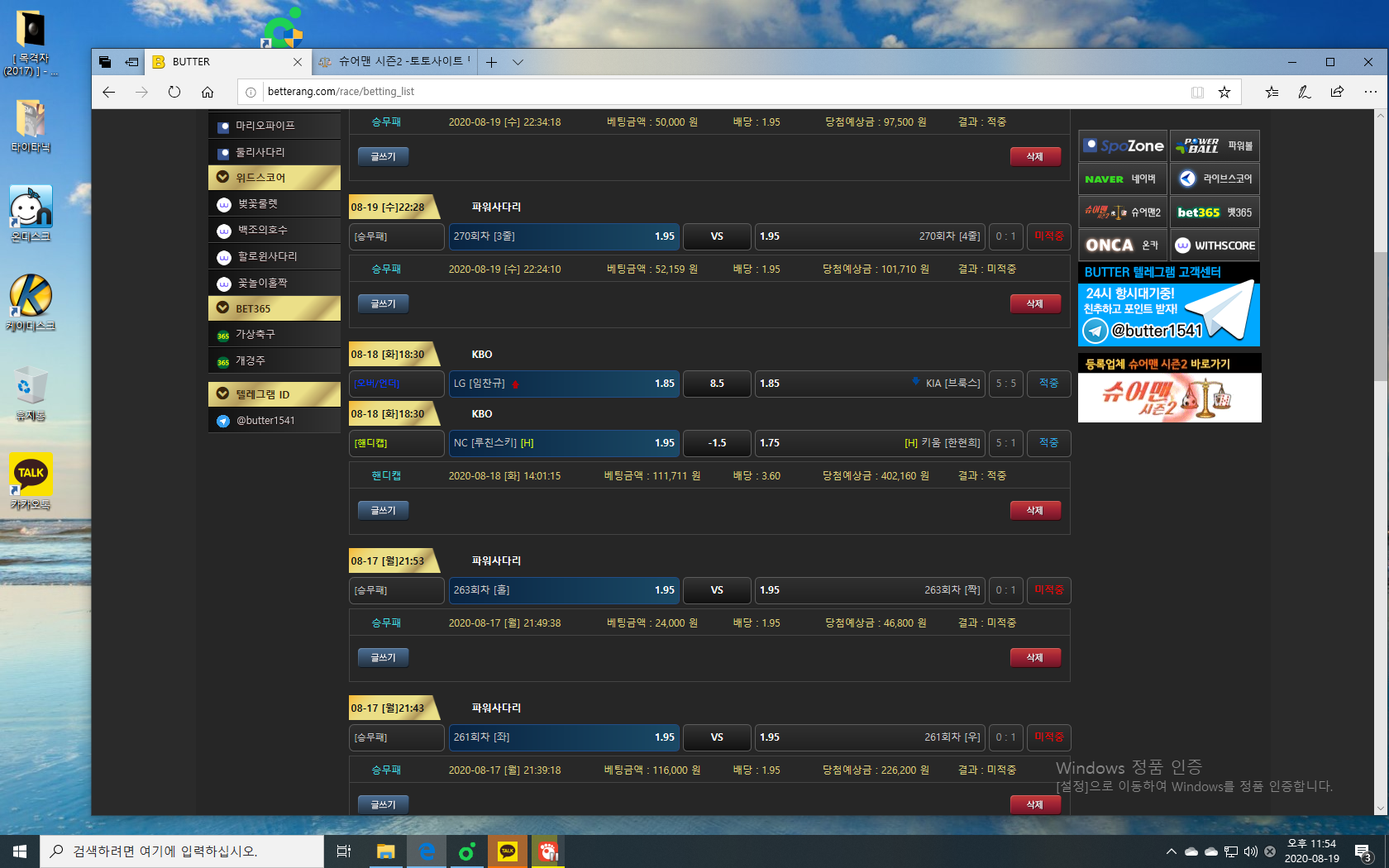This screenshot has width=1389, height=868.
Task: Open reading view icon in address bar
Action: tap(1197, 92)
